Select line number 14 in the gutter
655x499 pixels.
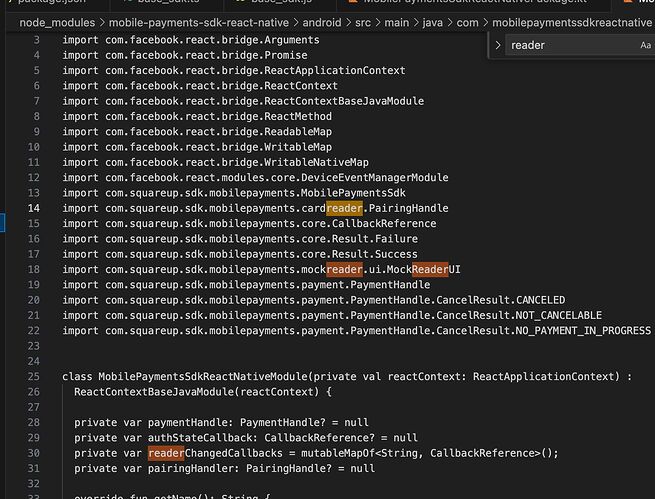click(x=34, y=208)
